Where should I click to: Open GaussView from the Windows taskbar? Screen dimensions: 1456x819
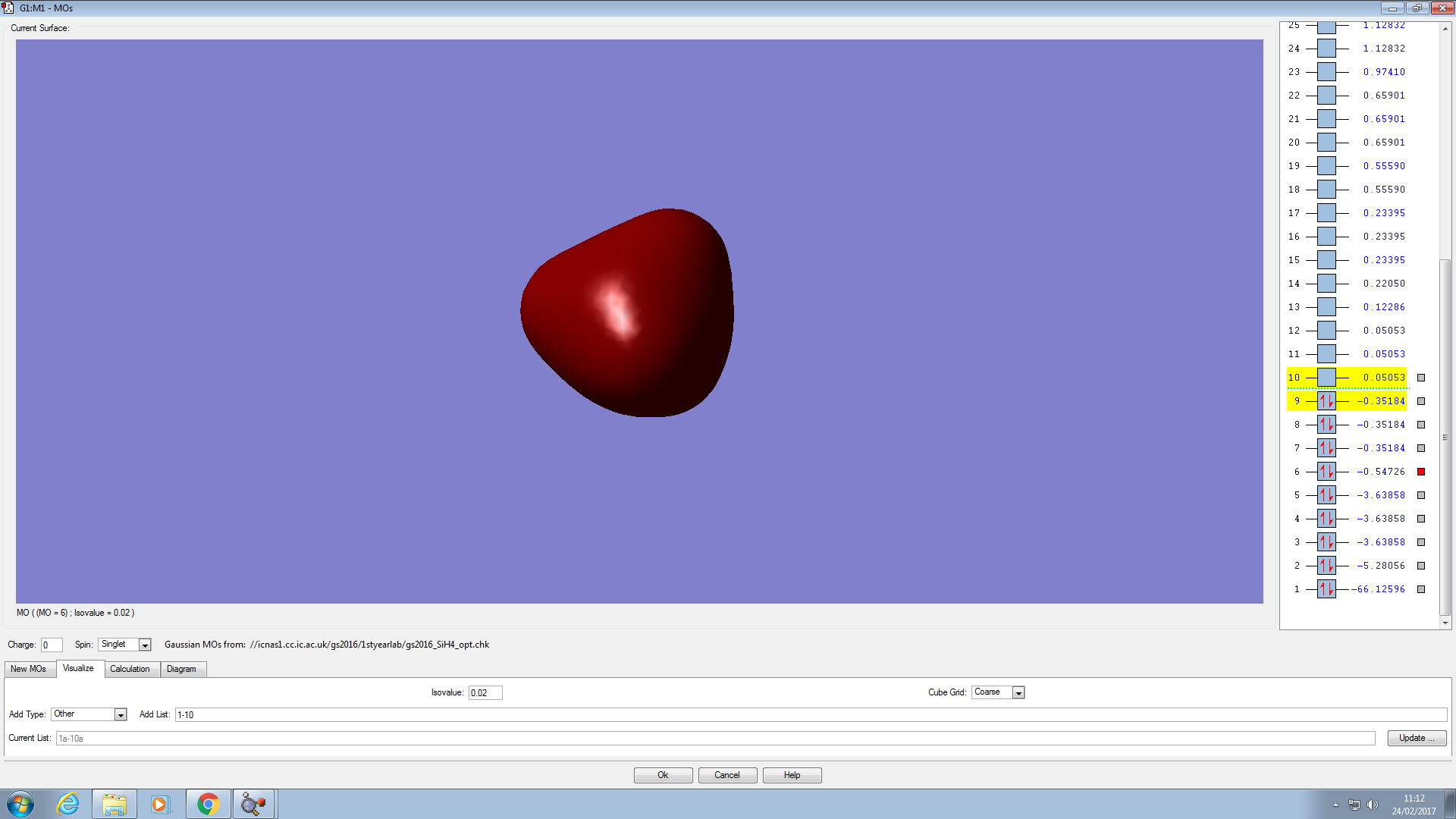pyautogui.click(x=254, y=804)
